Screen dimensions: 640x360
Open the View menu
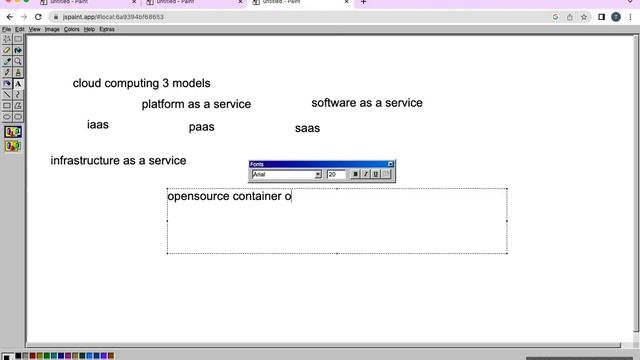(34, 29)
